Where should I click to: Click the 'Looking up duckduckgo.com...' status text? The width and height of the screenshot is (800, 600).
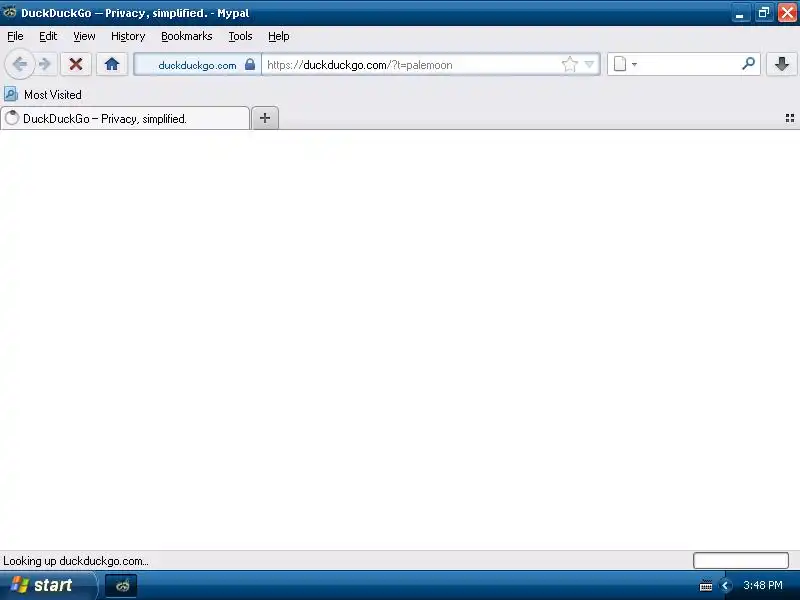[x=76, y=561]
